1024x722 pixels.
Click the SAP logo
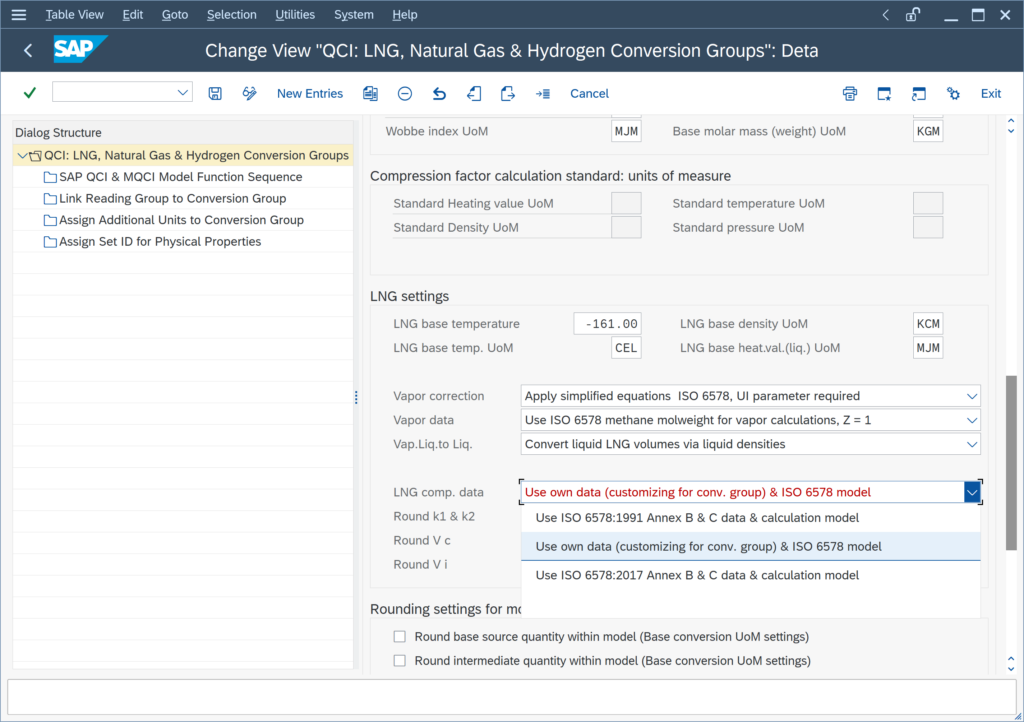80,50
